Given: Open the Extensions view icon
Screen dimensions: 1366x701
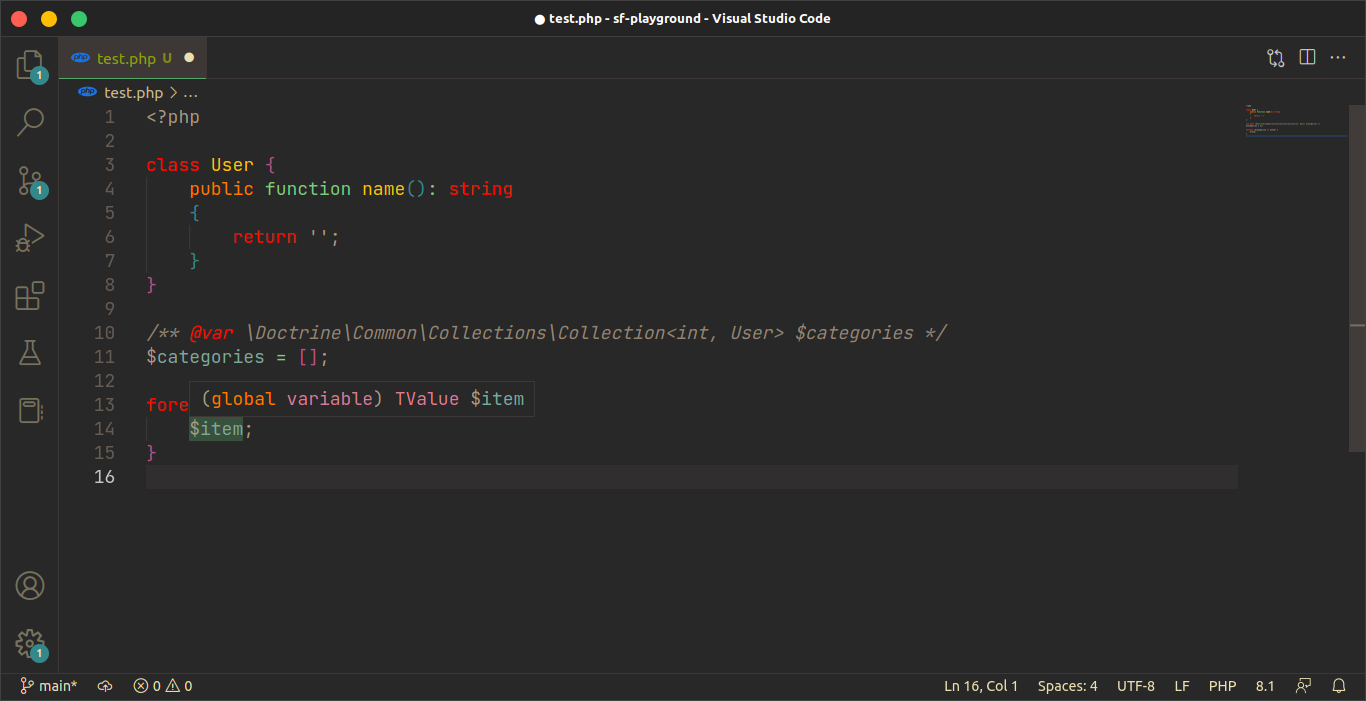Looking at the screenshot, I should click(30, 296).
